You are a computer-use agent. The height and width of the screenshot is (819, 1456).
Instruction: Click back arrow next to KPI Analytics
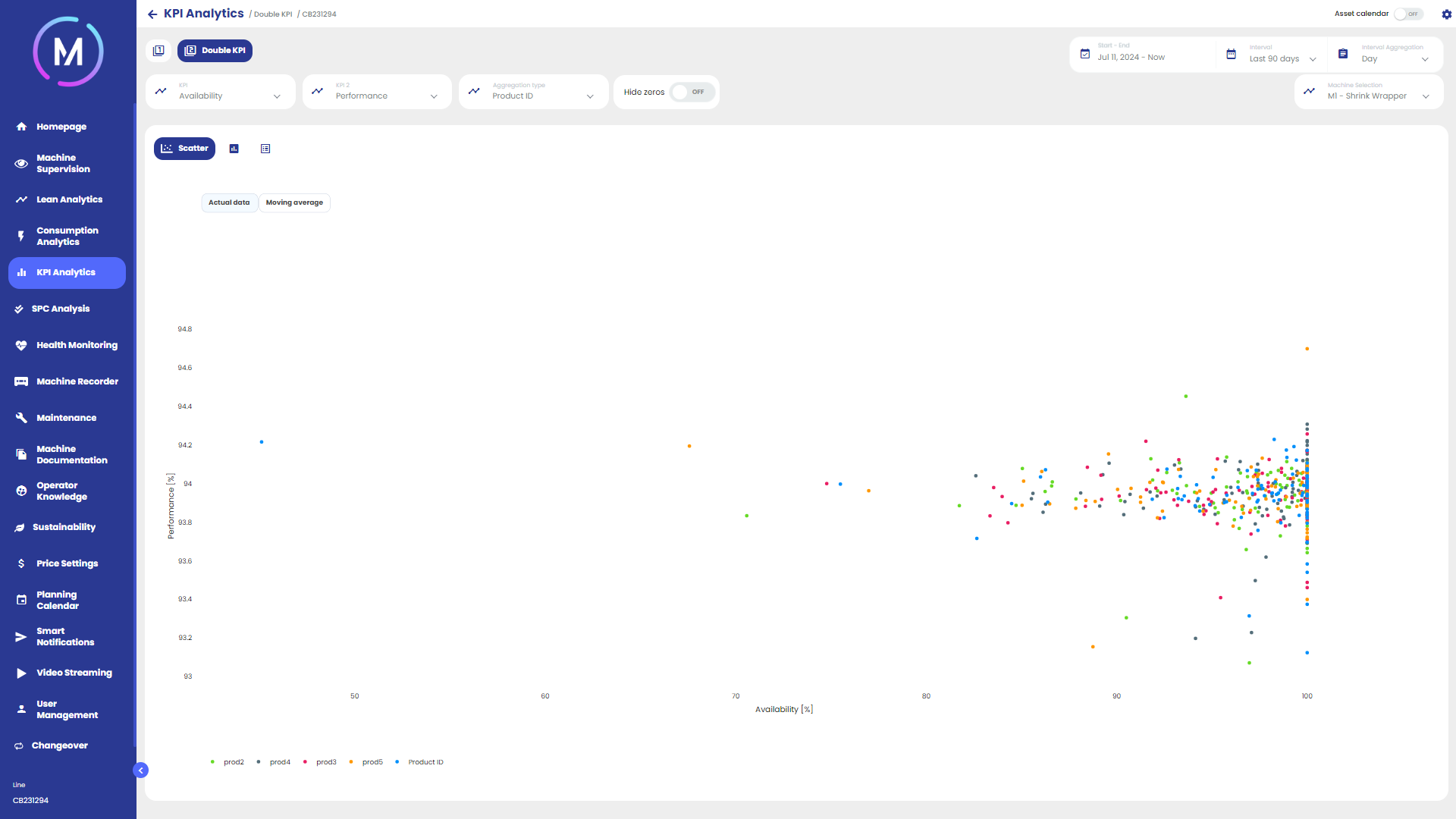tap(152, 14)
